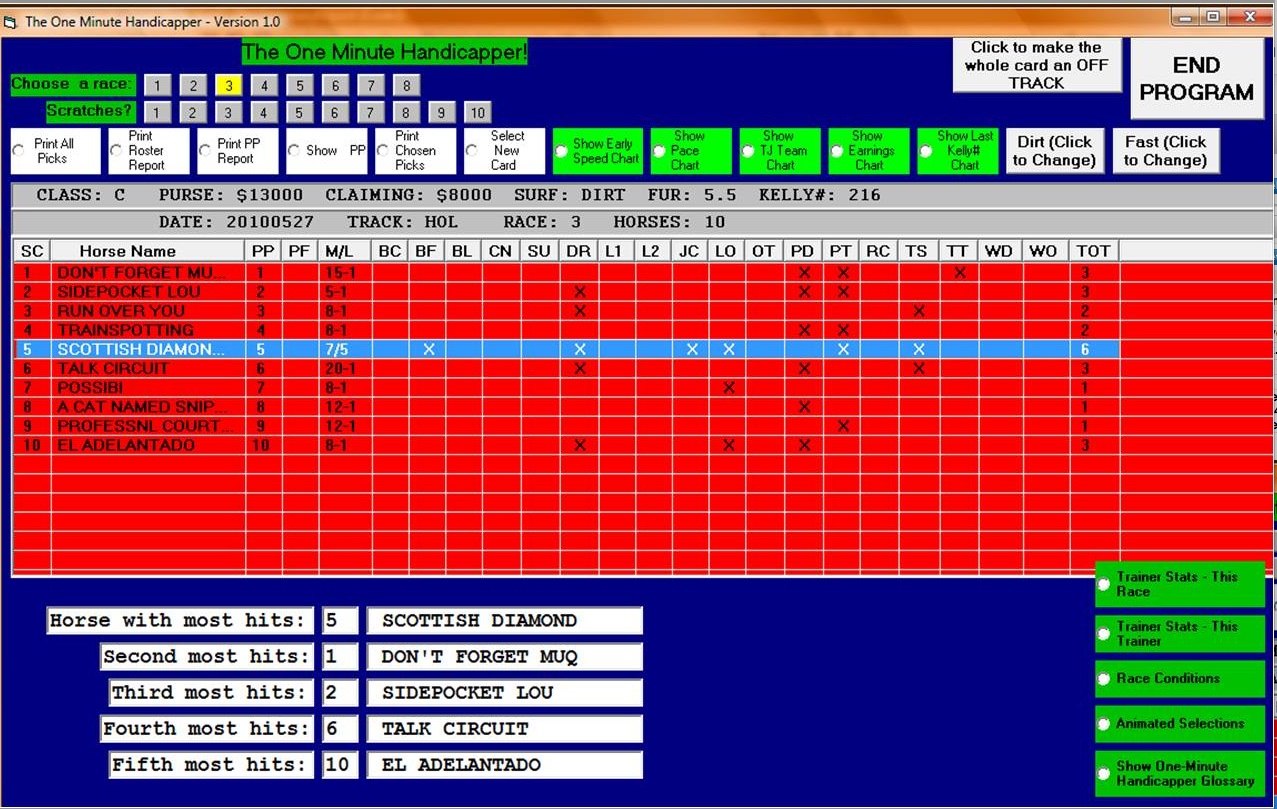Click the EL ADELANTADO fifth most hits field

(504, 764)
